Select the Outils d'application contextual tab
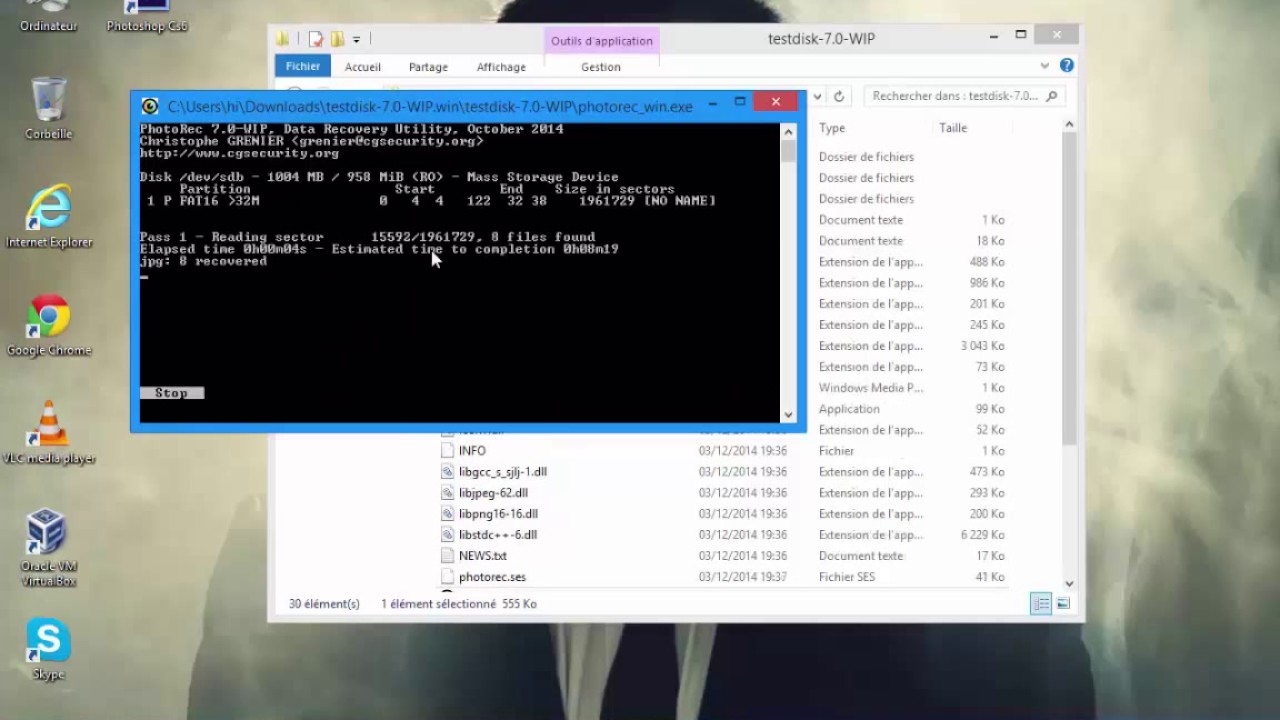 pyautogui.click(x=601, y=41)
